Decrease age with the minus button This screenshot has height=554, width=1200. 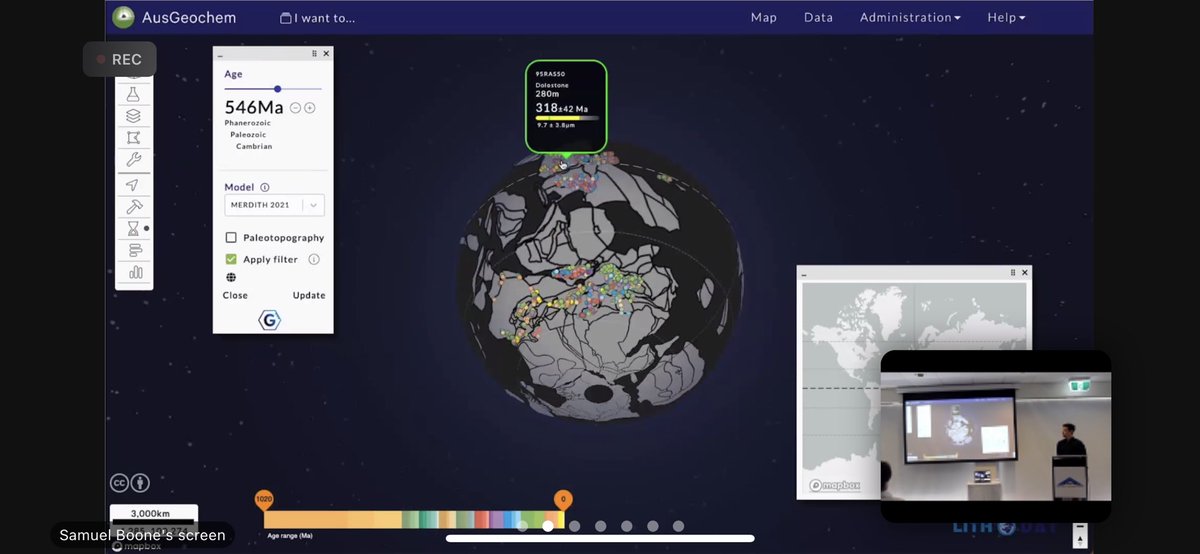(x=295, y=108)
